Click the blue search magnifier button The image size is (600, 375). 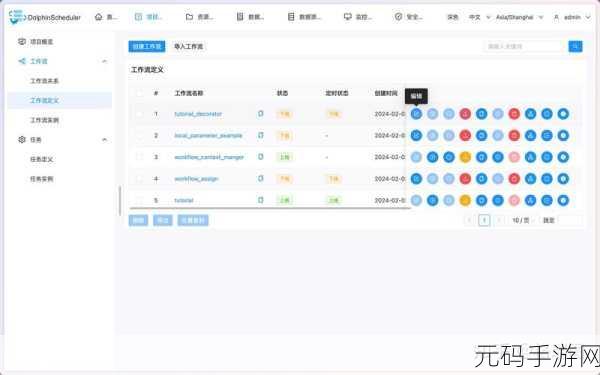point(575,46)
